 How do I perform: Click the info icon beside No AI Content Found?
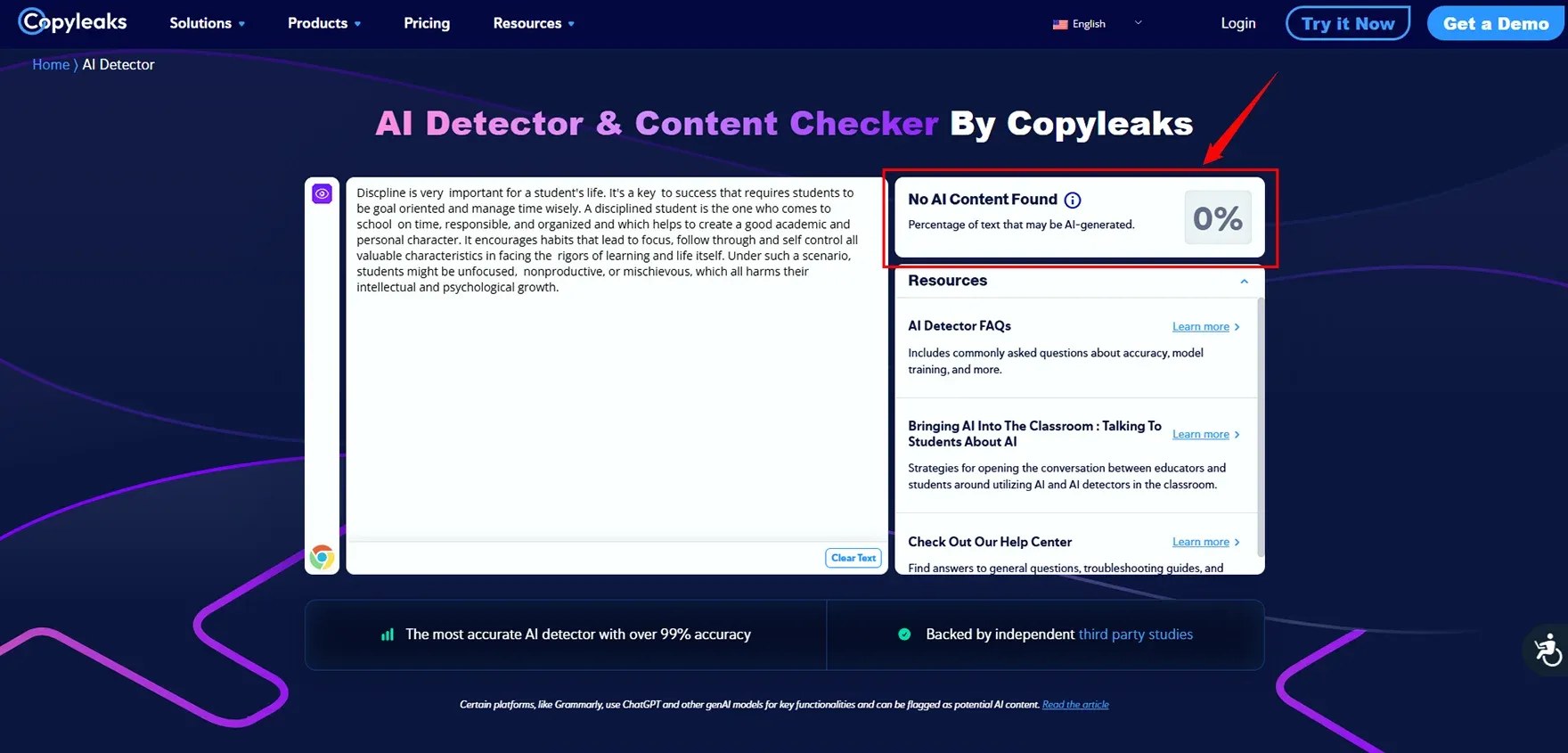tap(1073, 201)
